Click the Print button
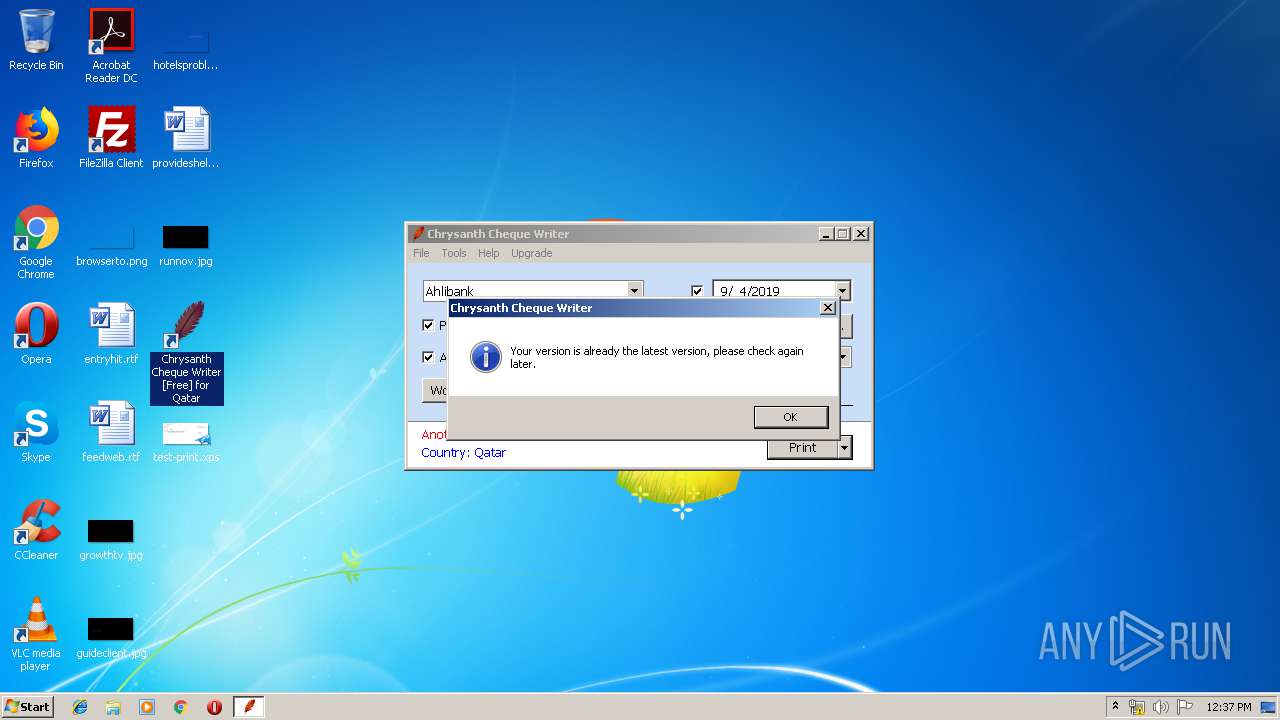The width and height of the screenshot is (1280, 720). click(802, 448)
